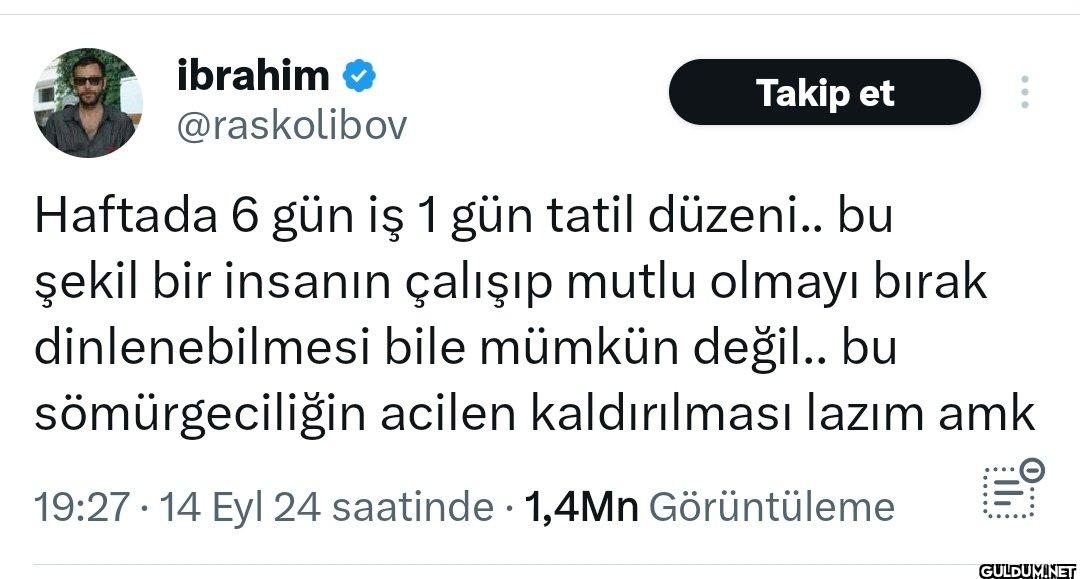
Task: Open the 19:27 timestamp link
Action: [81, 507]
